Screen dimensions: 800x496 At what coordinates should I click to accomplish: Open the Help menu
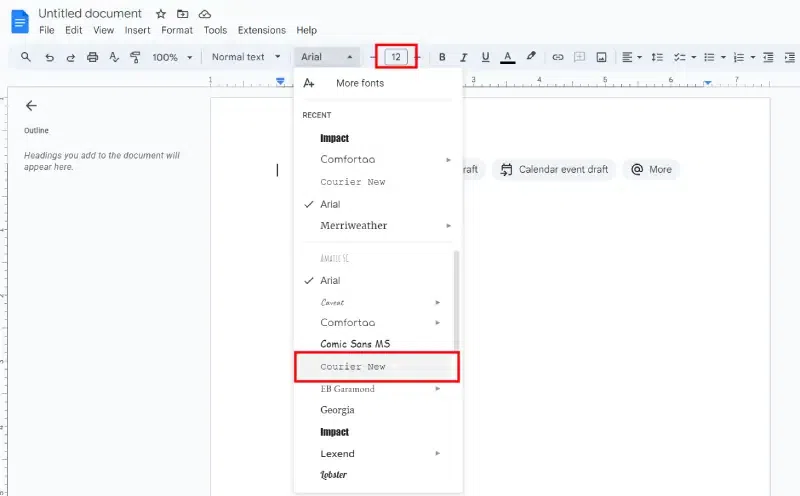point(307,30)
